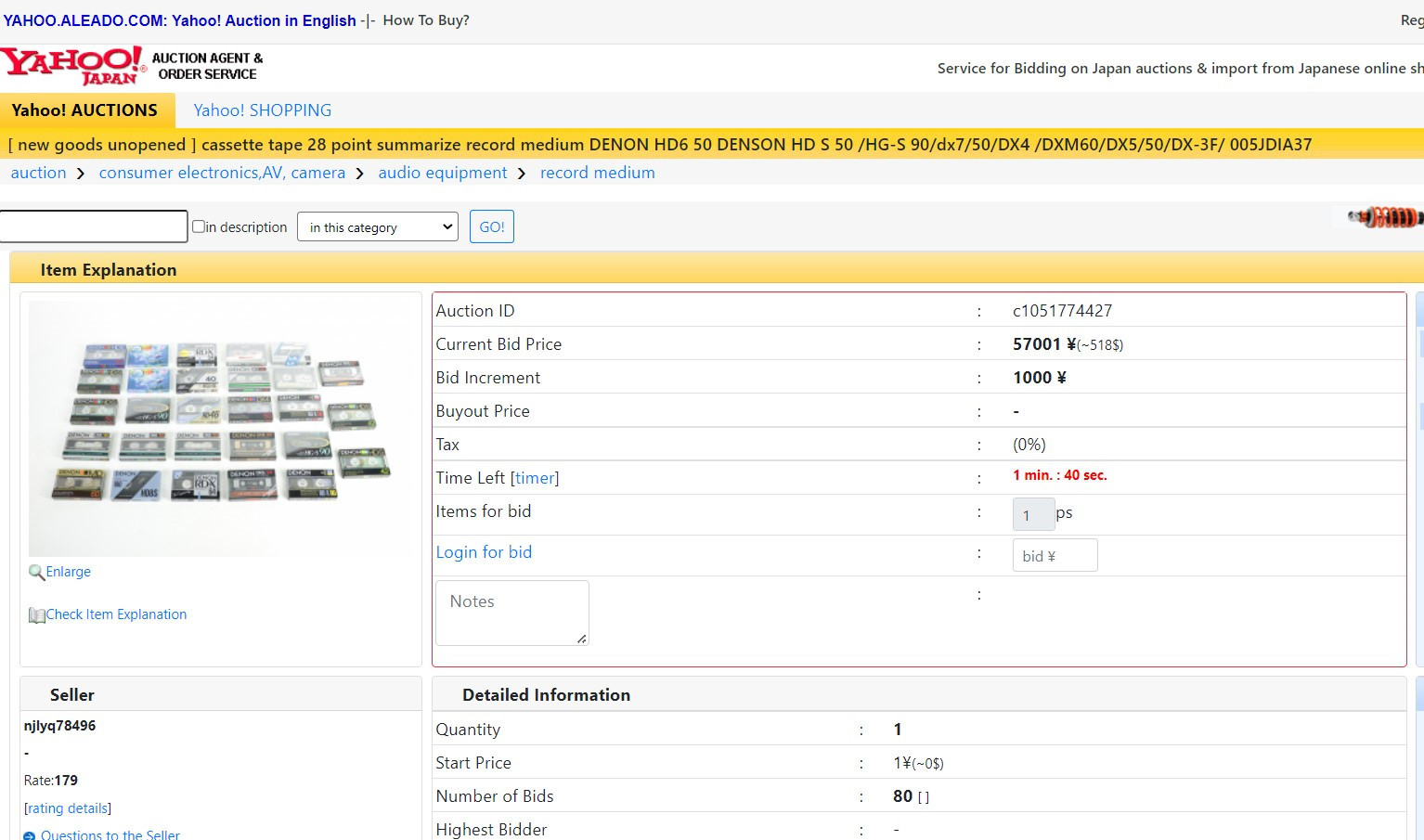Click the Number of Bids value 80
Viewport: 1424px width, 840px height.
pyautogui.click(x=902, y=796)
